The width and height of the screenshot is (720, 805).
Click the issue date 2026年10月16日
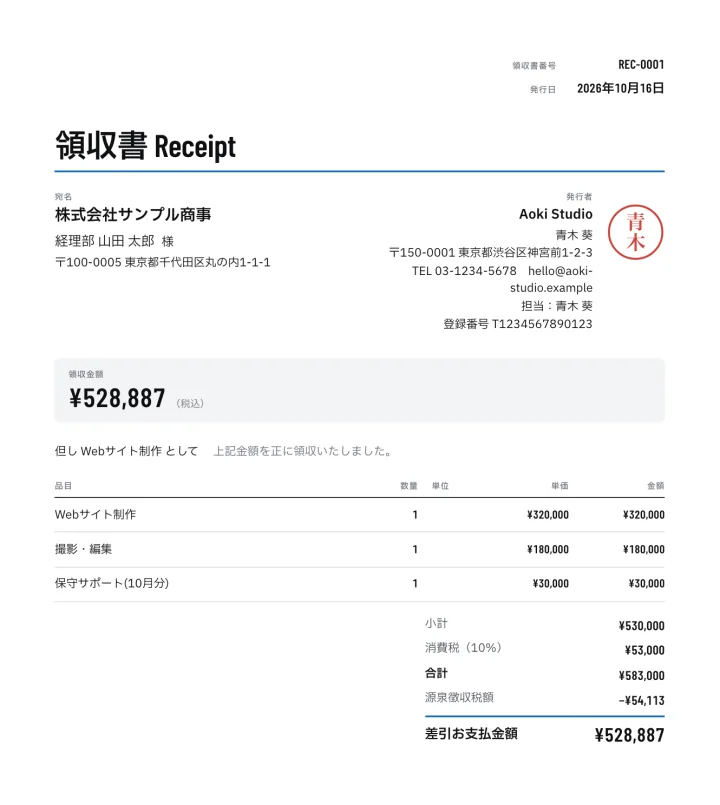(x=620, y=88)
